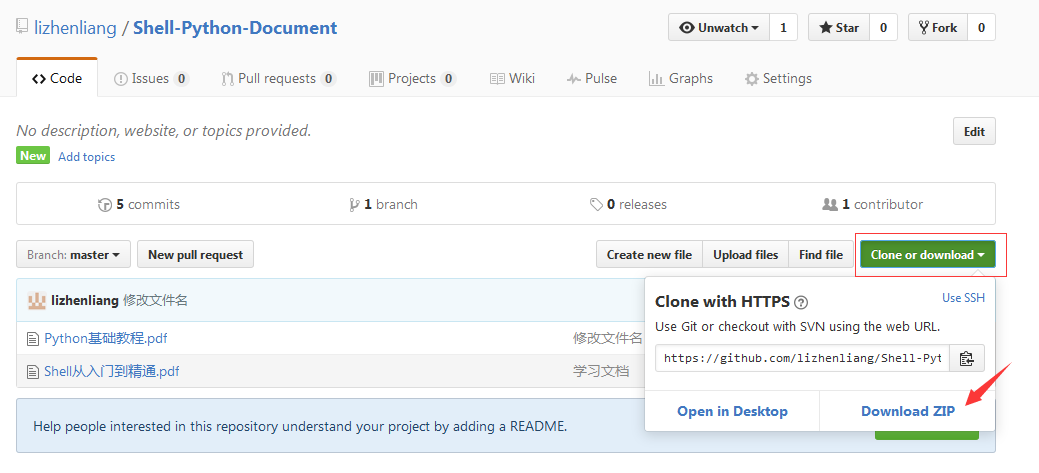Click the Download ZIP link
Viewport: 1039px width, 473px height.
(907, 411)
